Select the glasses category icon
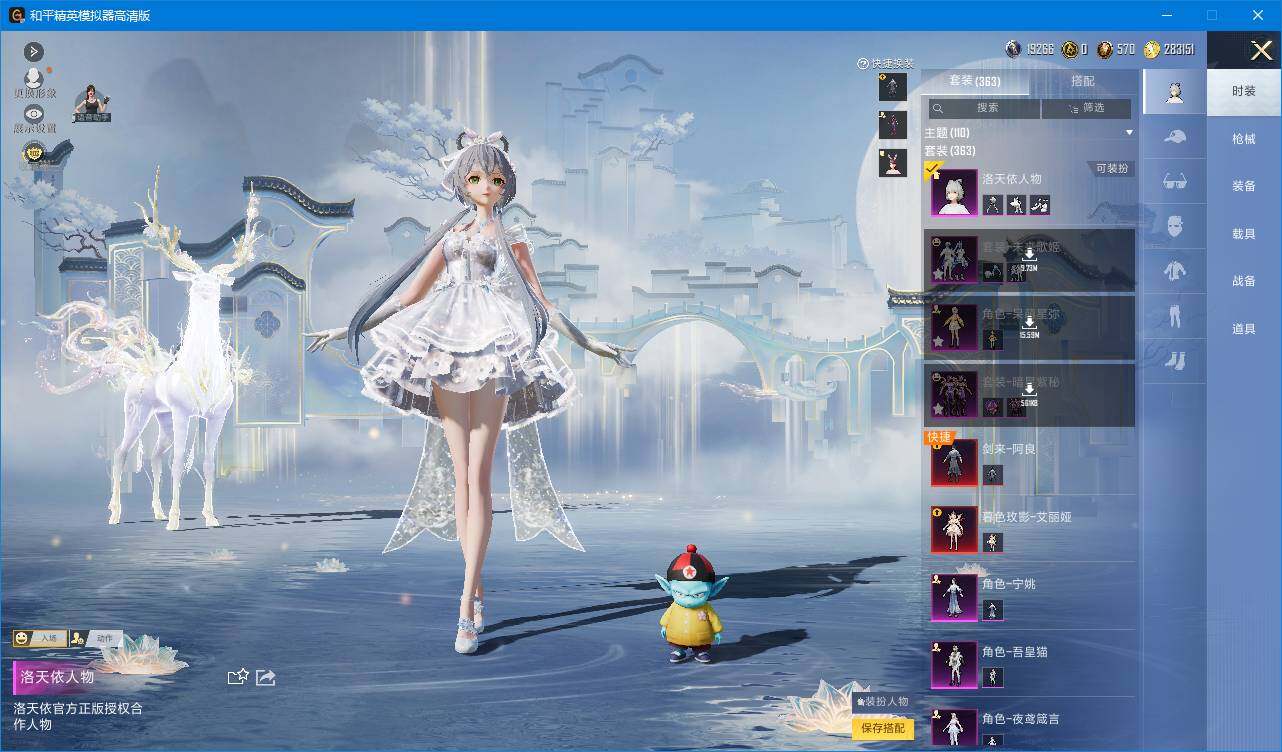 (1175, 182)
